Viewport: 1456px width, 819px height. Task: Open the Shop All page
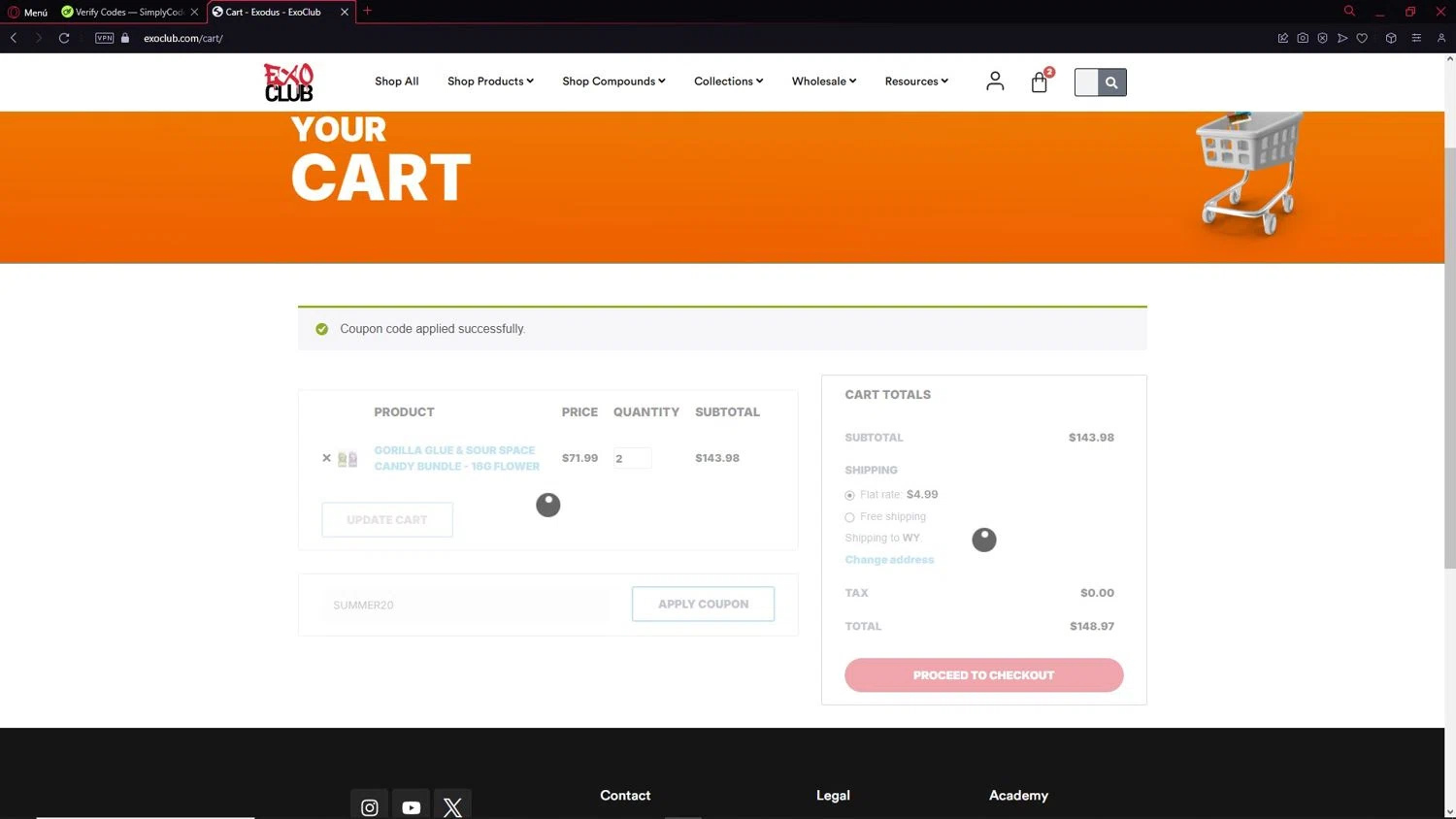[x=396, y=82]
